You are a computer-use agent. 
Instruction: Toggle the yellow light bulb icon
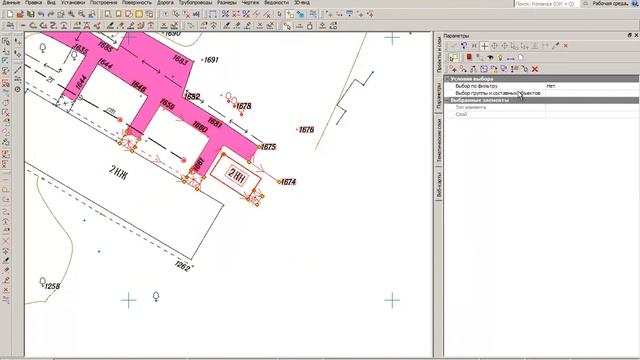[x=500, y=58]
